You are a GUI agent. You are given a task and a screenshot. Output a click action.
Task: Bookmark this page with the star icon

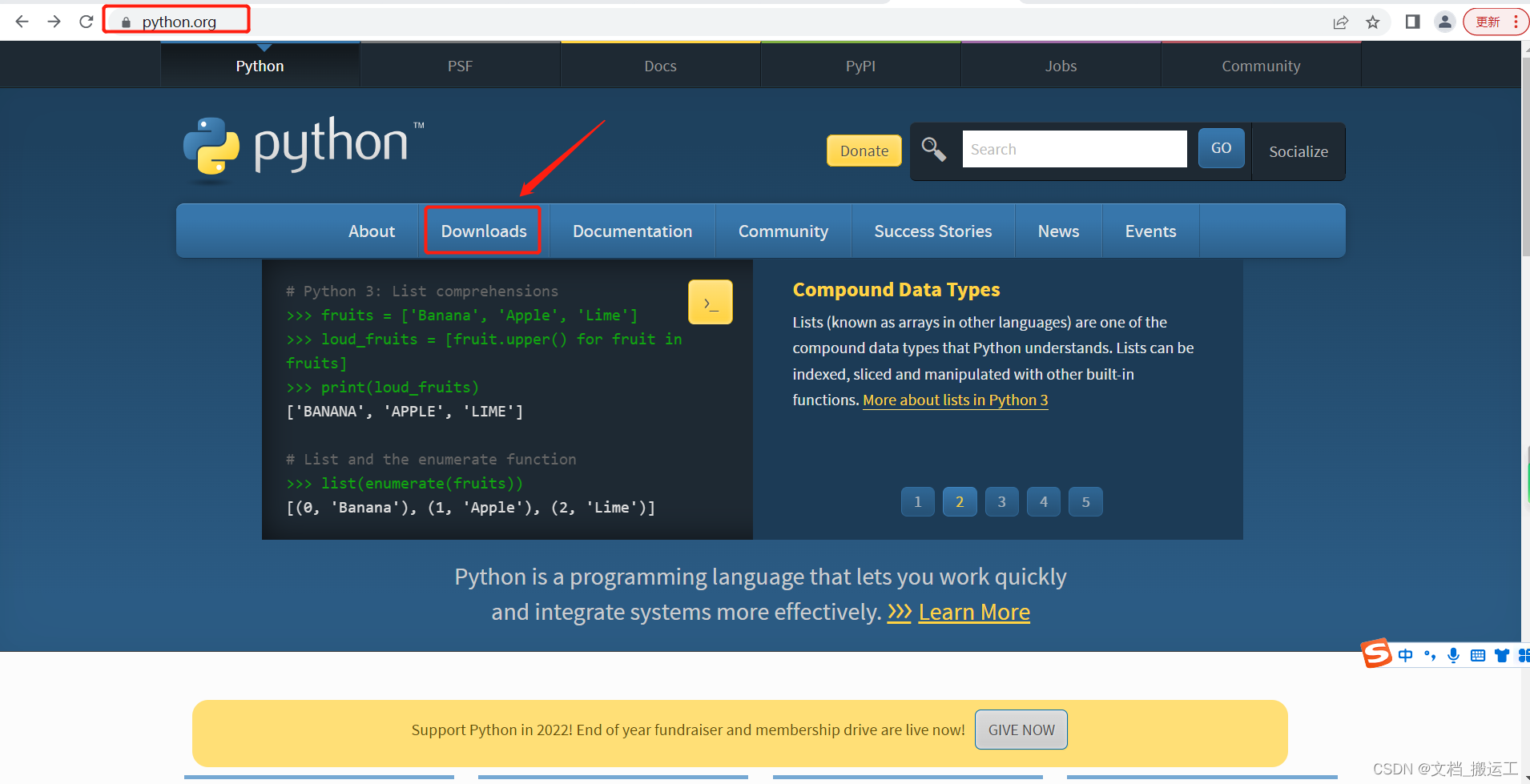(1373, 22)
